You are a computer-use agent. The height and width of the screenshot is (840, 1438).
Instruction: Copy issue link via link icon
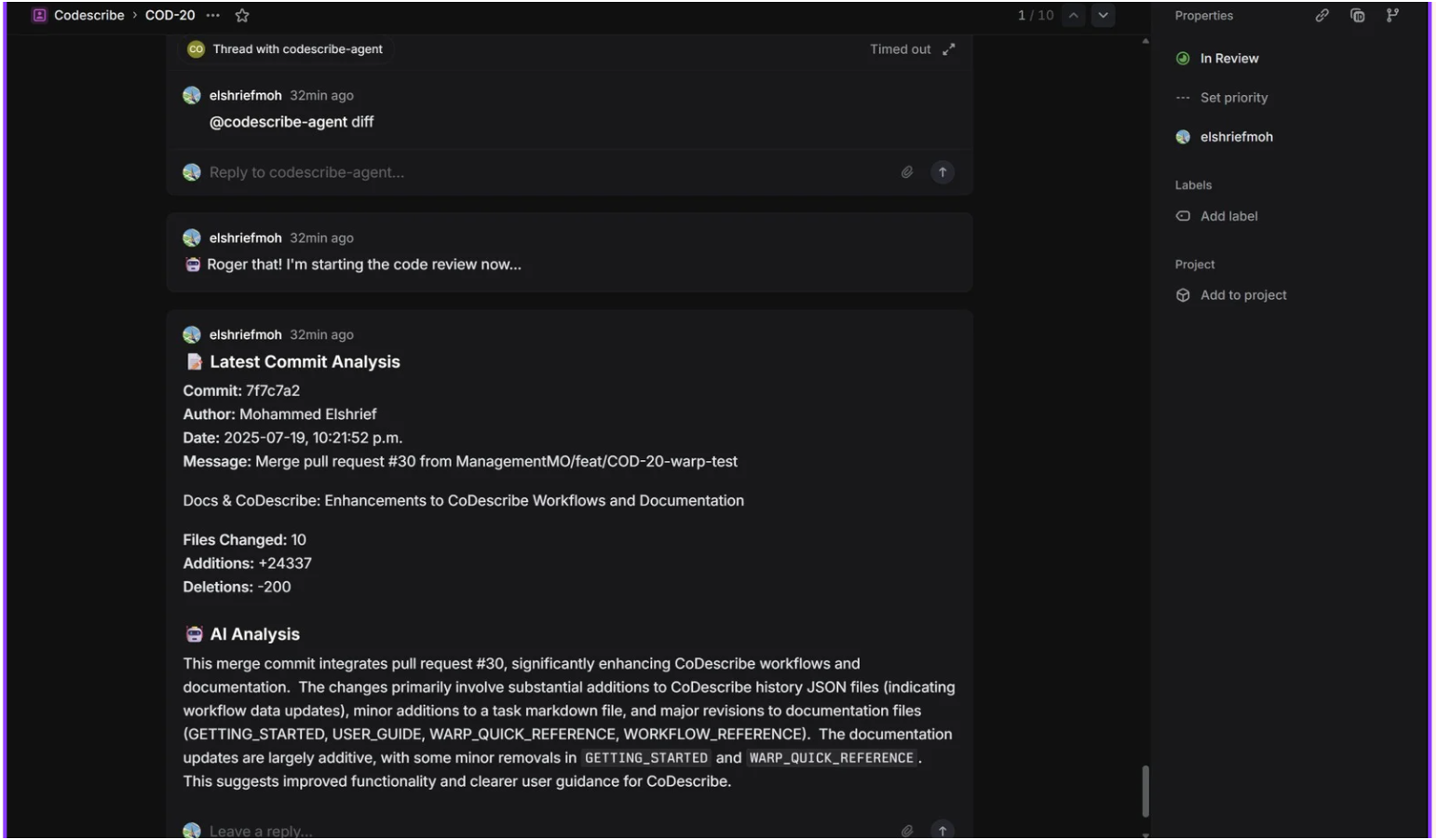pyautogui.click(x=1322, y=16)
